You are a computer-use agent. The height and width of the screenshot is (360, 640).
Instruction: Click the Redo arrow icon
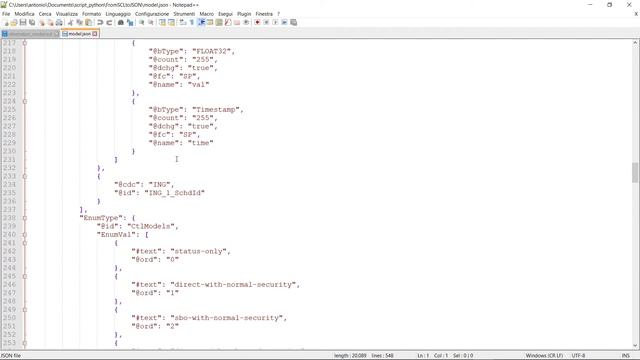(109, 22)
